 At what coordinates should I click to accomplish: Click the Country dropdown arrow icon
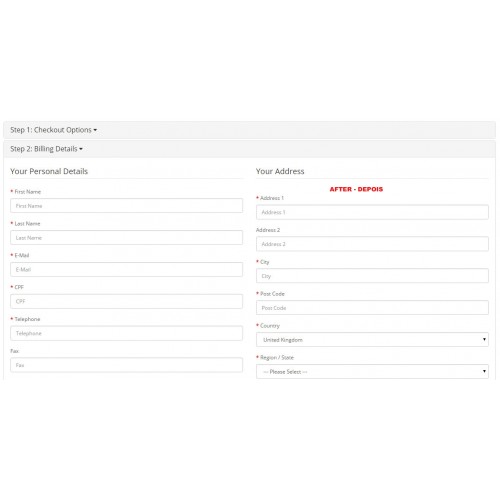tap(484, 340)
